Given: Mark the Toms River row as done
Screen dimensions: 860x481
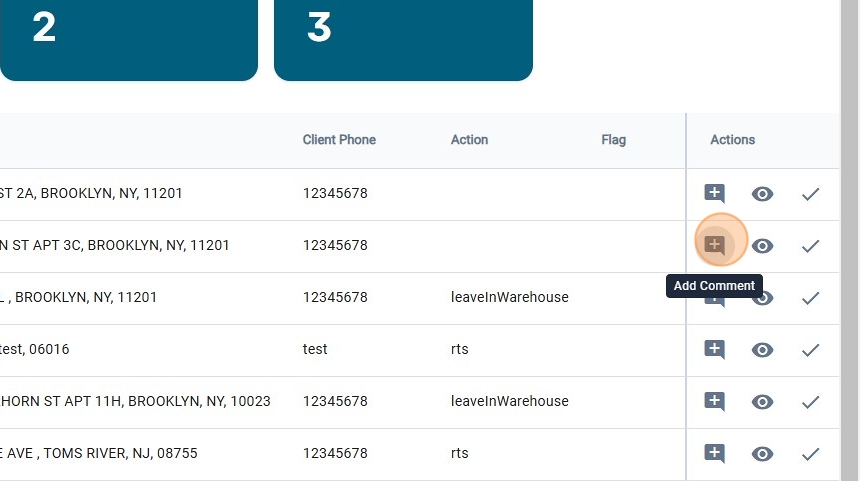Looking at the screenshot, I should coord(810,454).
